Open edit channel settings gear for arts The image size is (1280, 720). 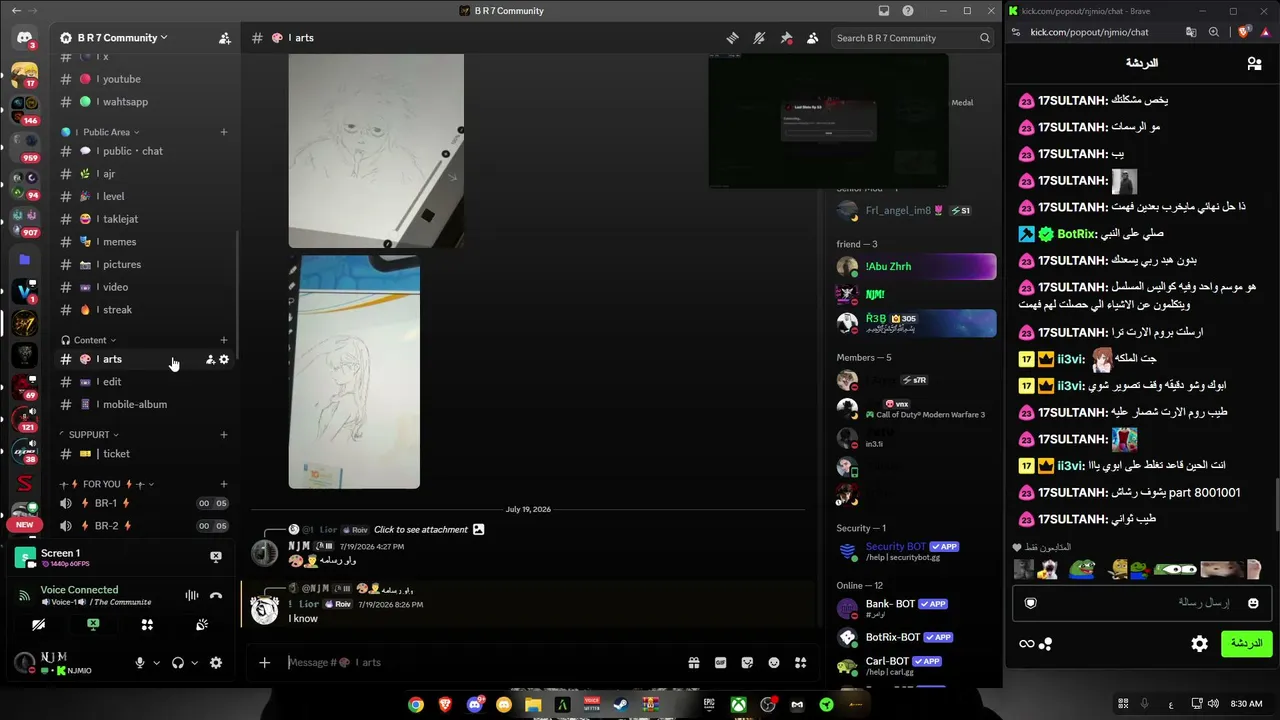click(x=224, y=359)
